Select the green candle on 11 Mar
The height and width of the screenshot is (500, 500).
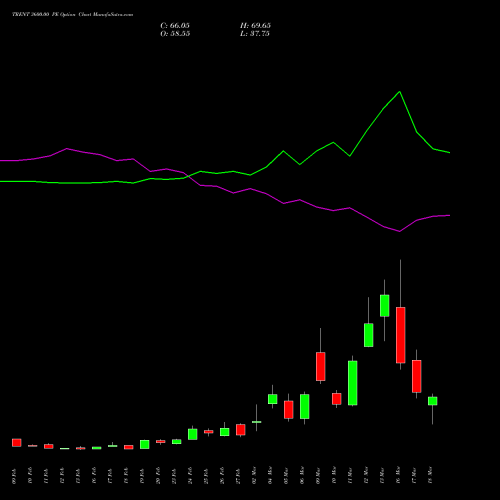353,383
